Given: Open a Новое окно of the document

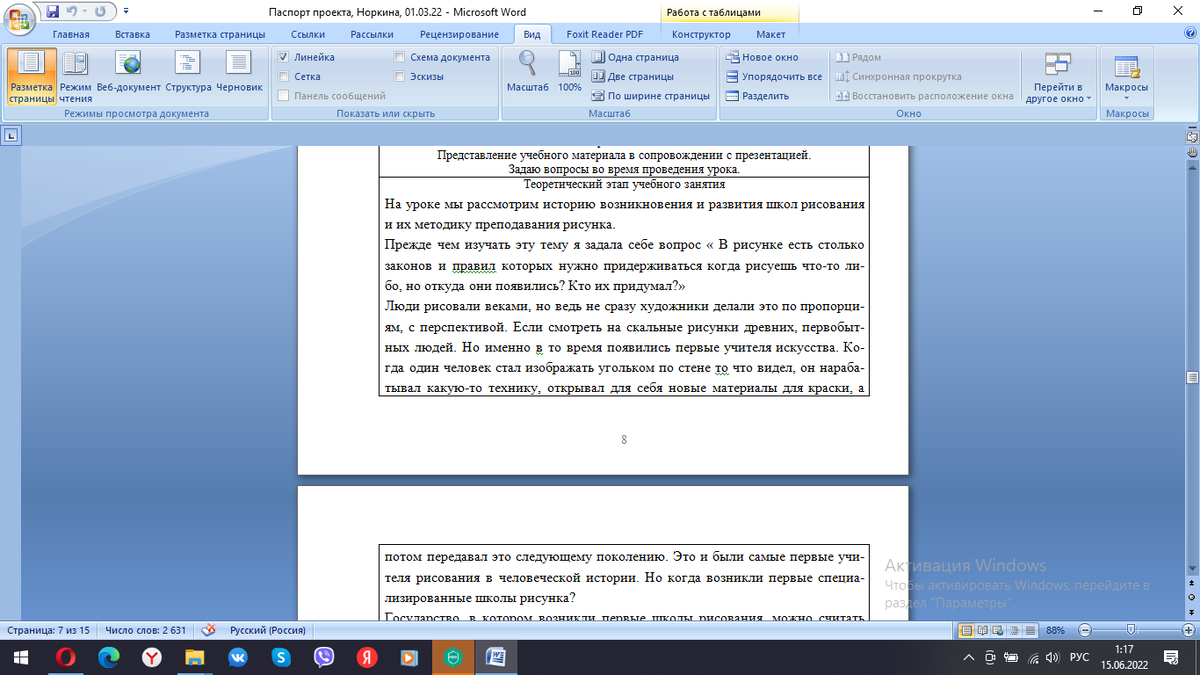Looking at the screenshot, I should [762, 57].
